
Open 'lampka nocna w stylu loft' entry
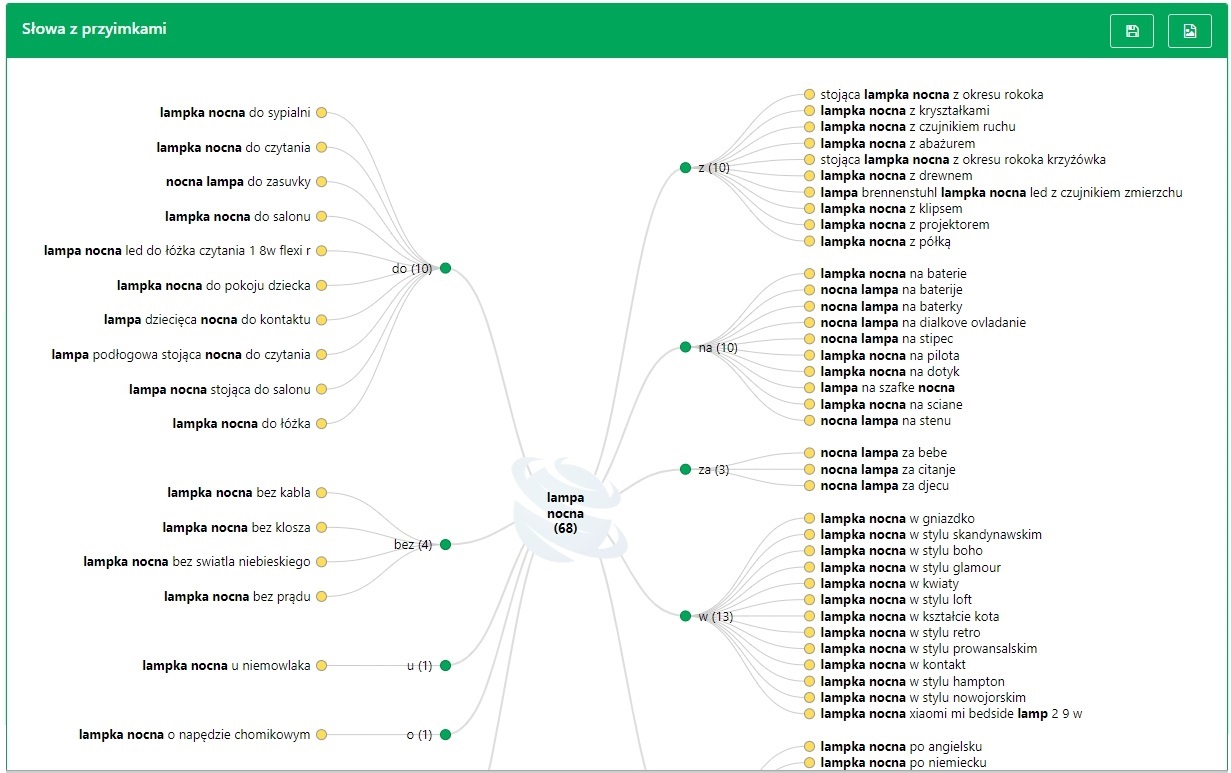coord(896,600)
